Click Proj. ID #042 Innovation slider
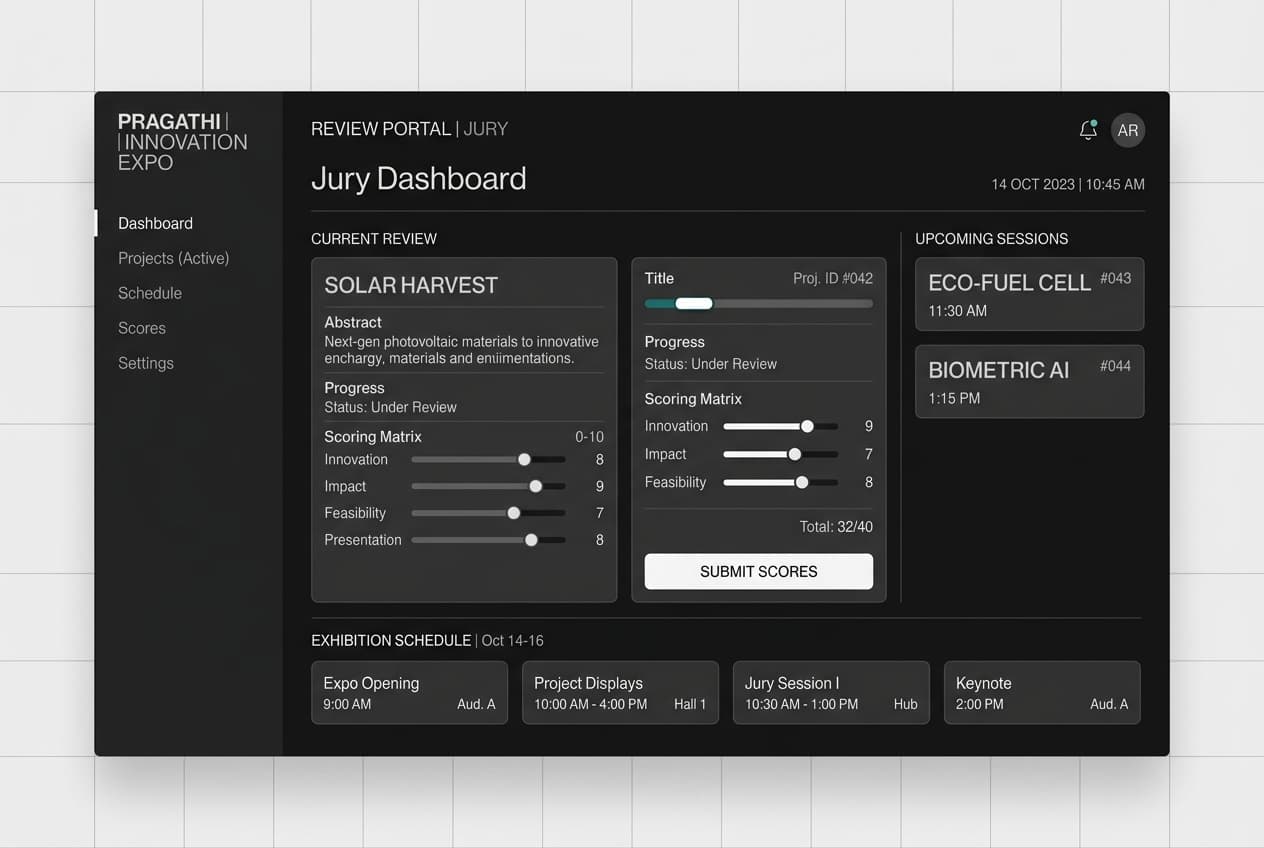The image size is (1264, 848). [x=780, y=426]
